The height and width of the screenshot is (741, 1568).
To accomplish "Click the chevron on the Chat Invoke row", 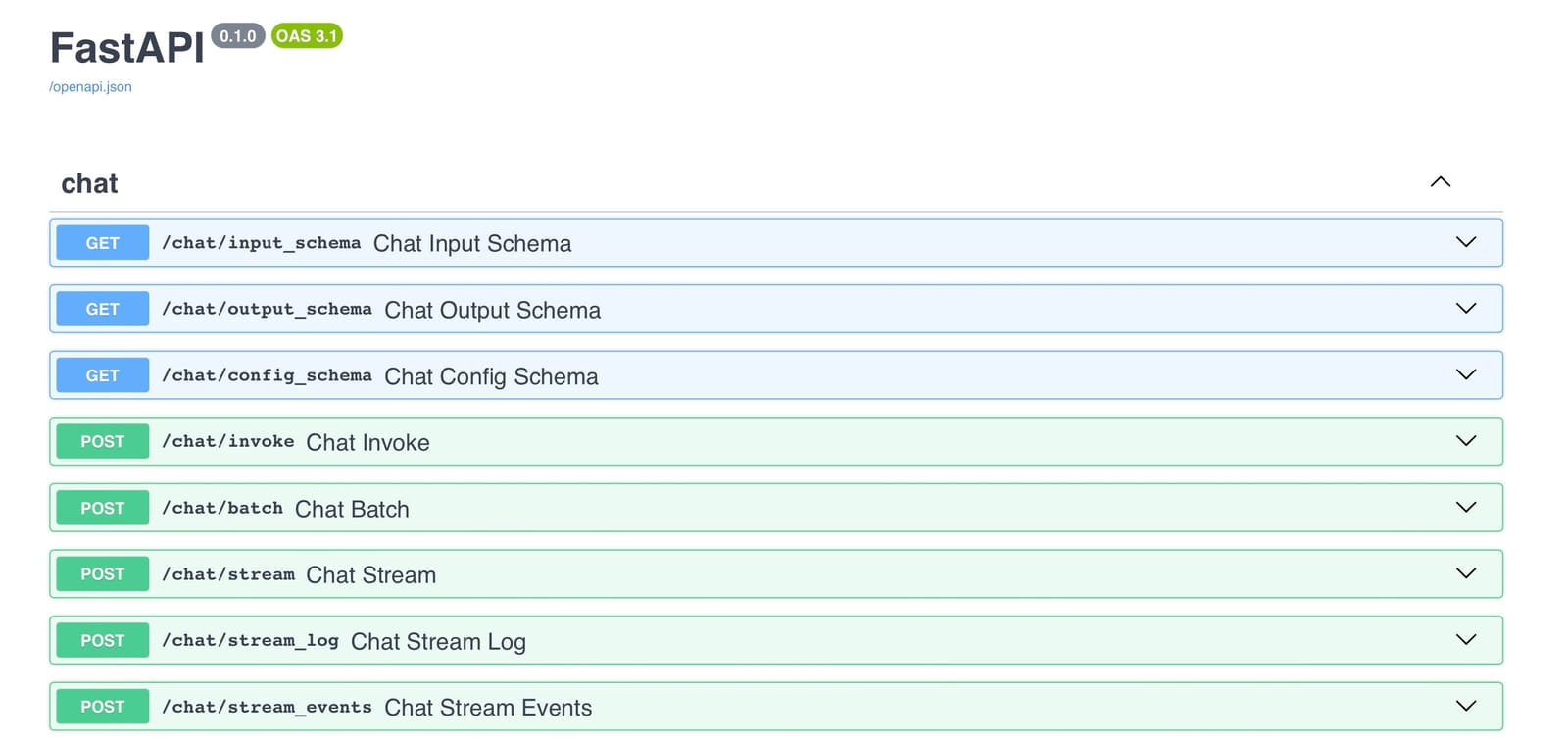I will pos(1465,441).
